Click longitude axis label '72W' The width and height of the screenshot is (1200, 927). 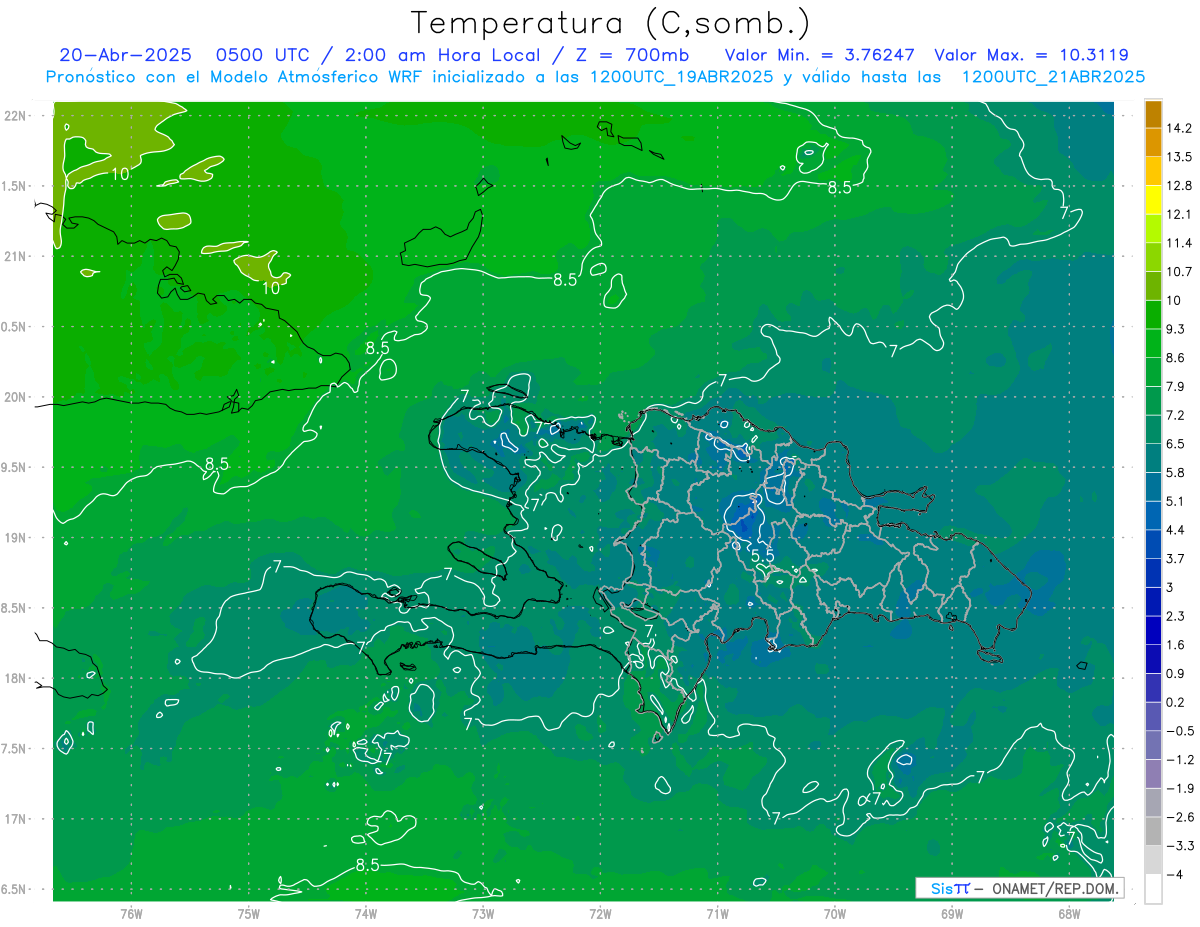pyautogui.click(x=600, y=913)
